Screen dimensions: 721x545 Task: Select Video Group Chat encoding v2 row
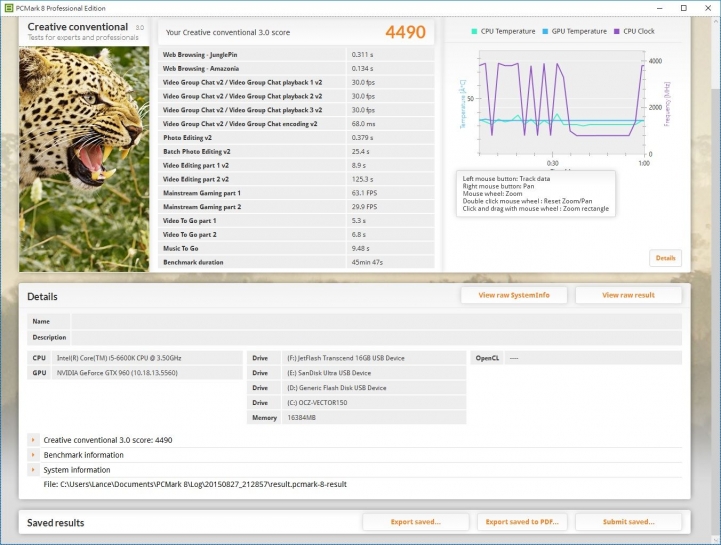point(296,124)
